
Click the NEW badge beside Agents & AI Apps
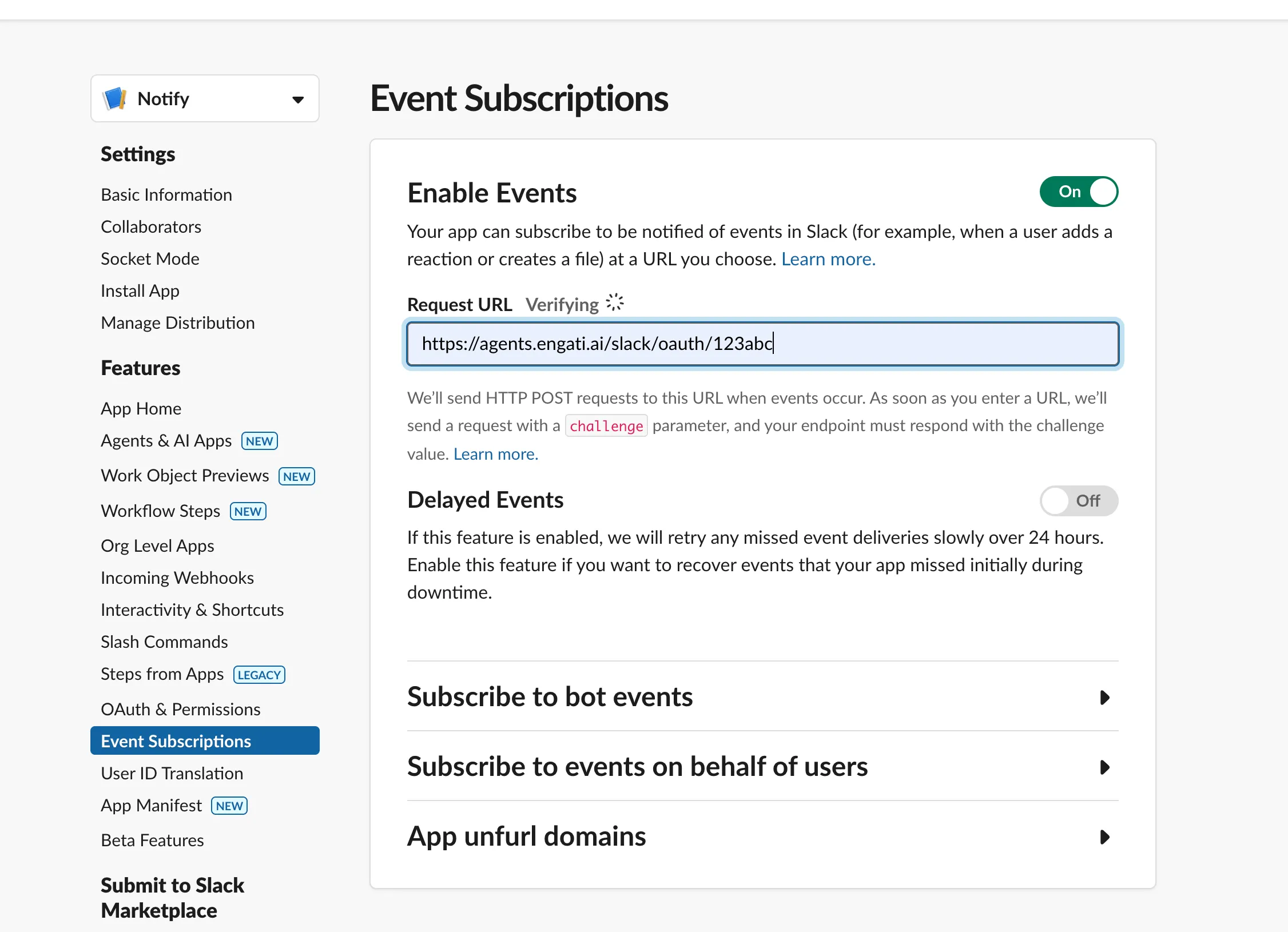260,441
